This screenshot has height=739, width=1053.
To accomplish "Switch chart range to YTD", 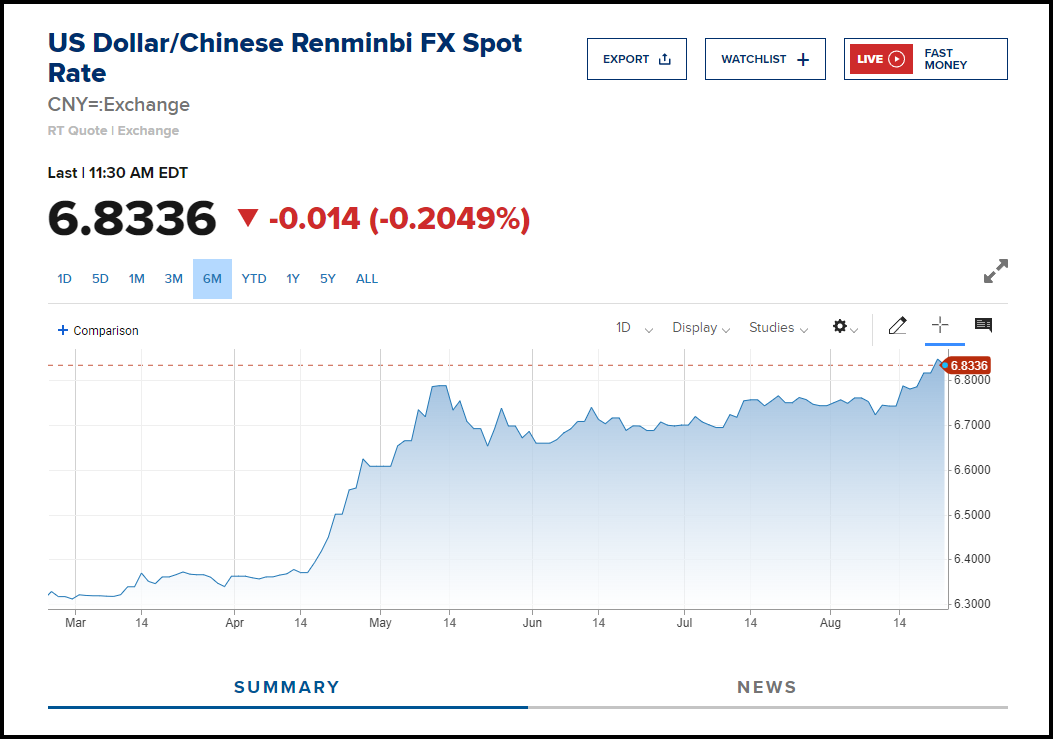I will 254,279.
